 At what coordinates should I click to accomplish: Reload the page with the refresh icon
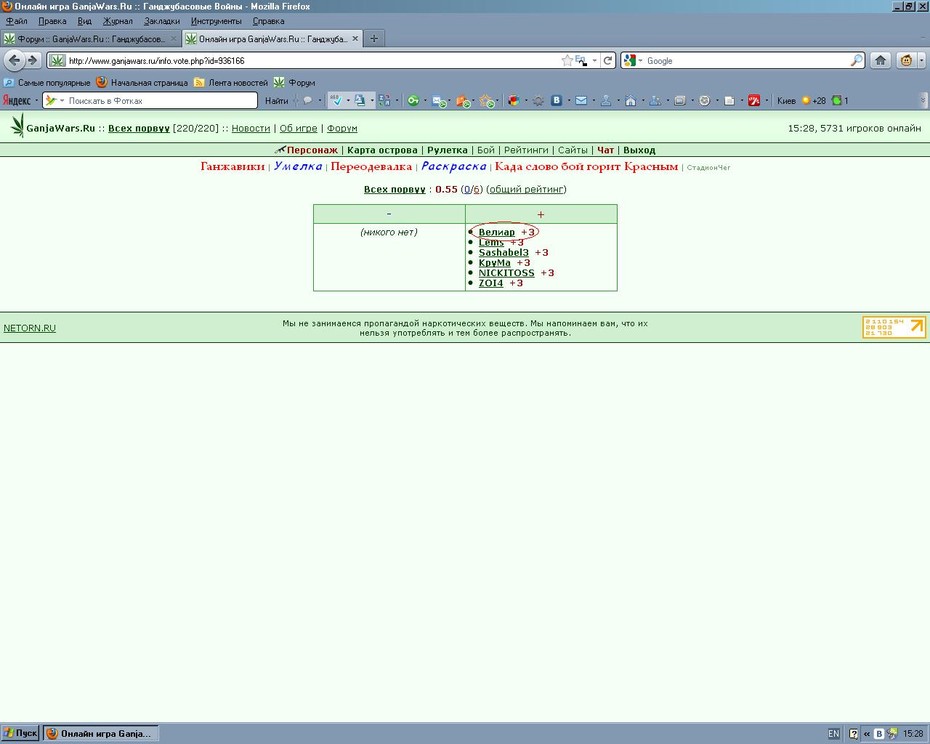pyautogui.click(x=607, y=61)
